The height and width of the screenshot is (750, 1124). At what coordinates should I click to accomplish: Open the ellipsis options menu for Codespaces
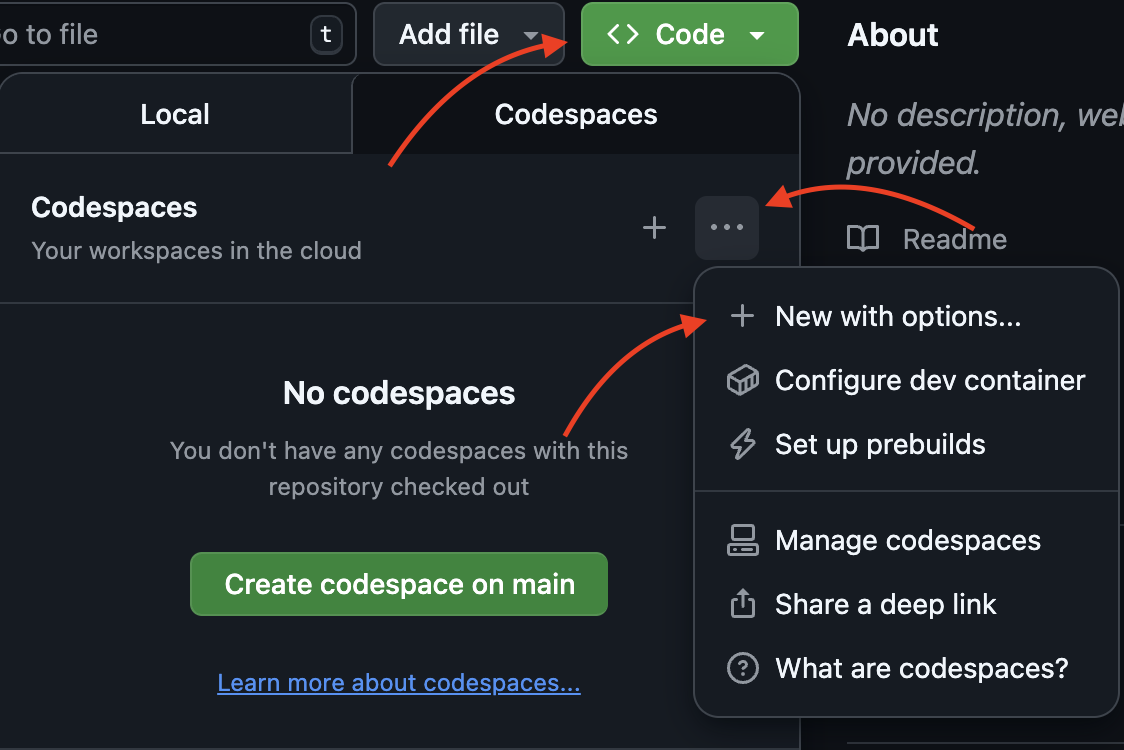pos(726,227)
